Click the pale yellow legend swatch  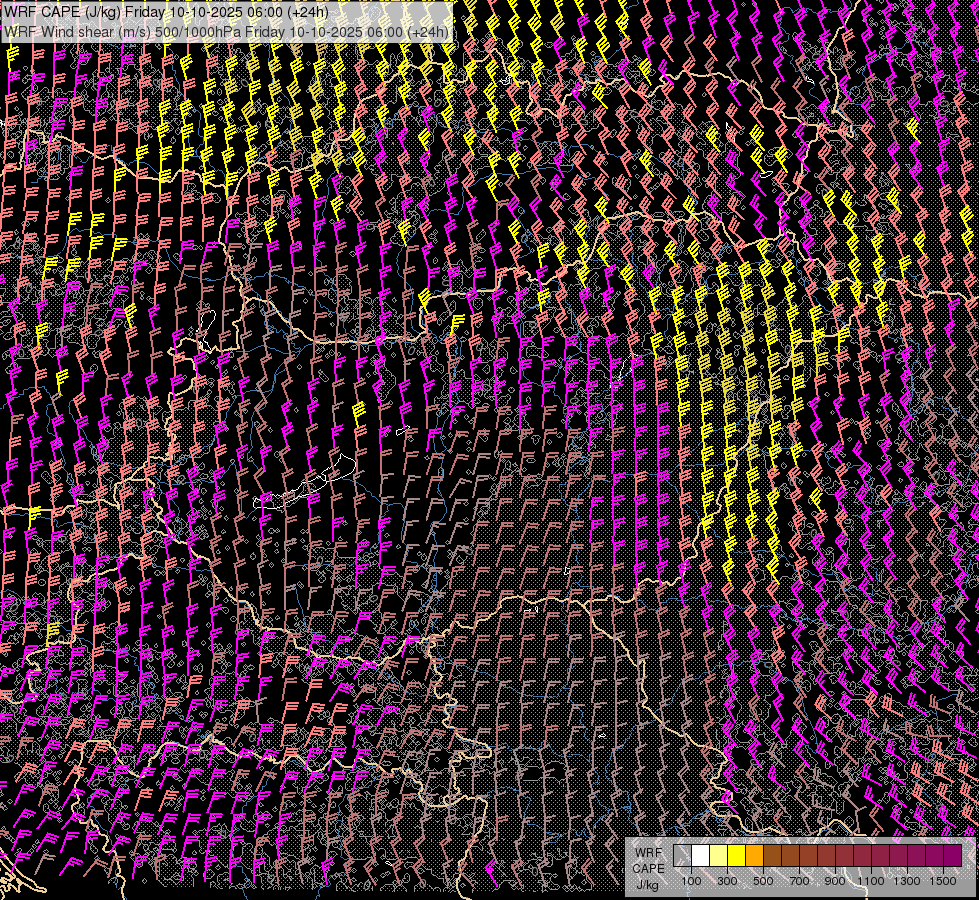719,856
